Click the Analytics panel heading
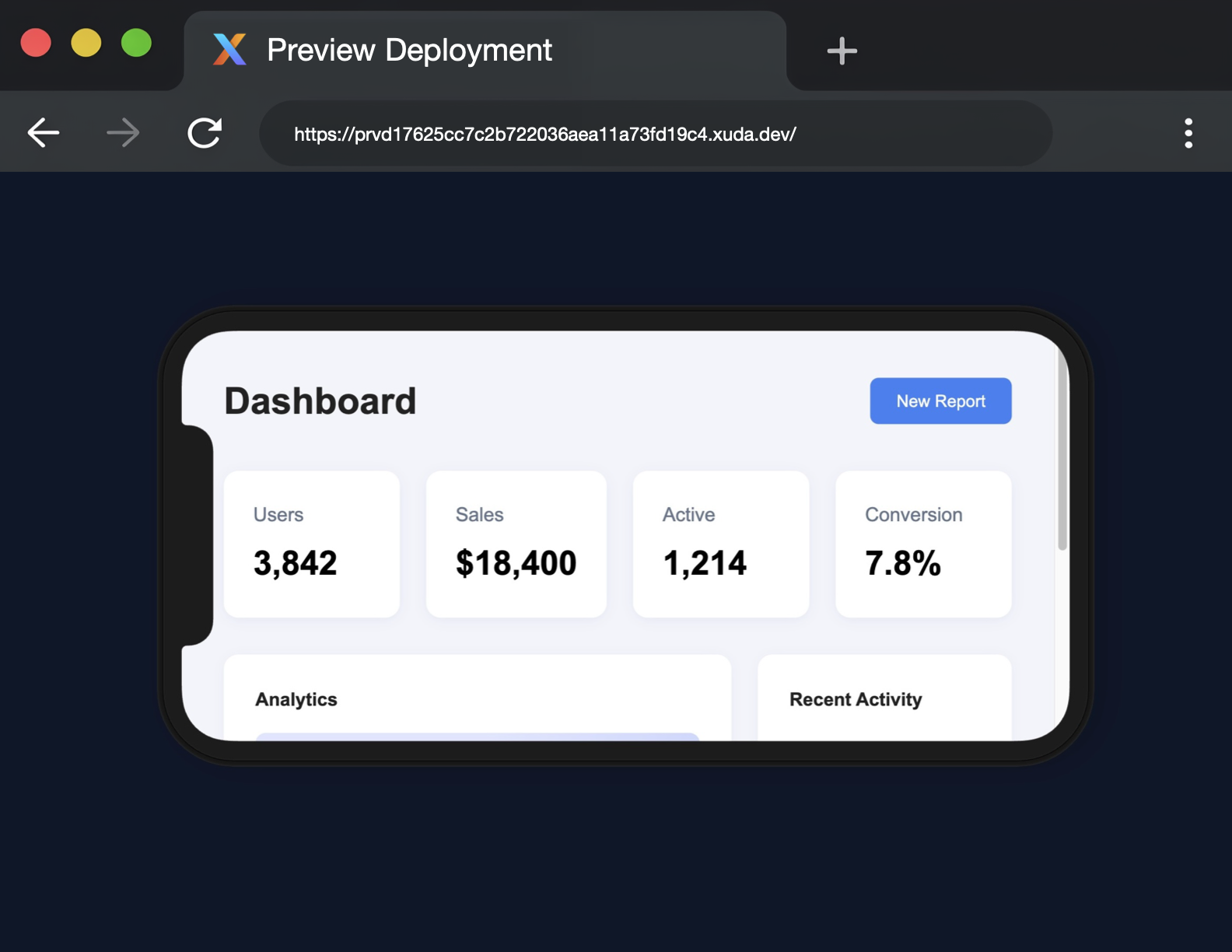 pyautogui.click(x=296, y=699)
